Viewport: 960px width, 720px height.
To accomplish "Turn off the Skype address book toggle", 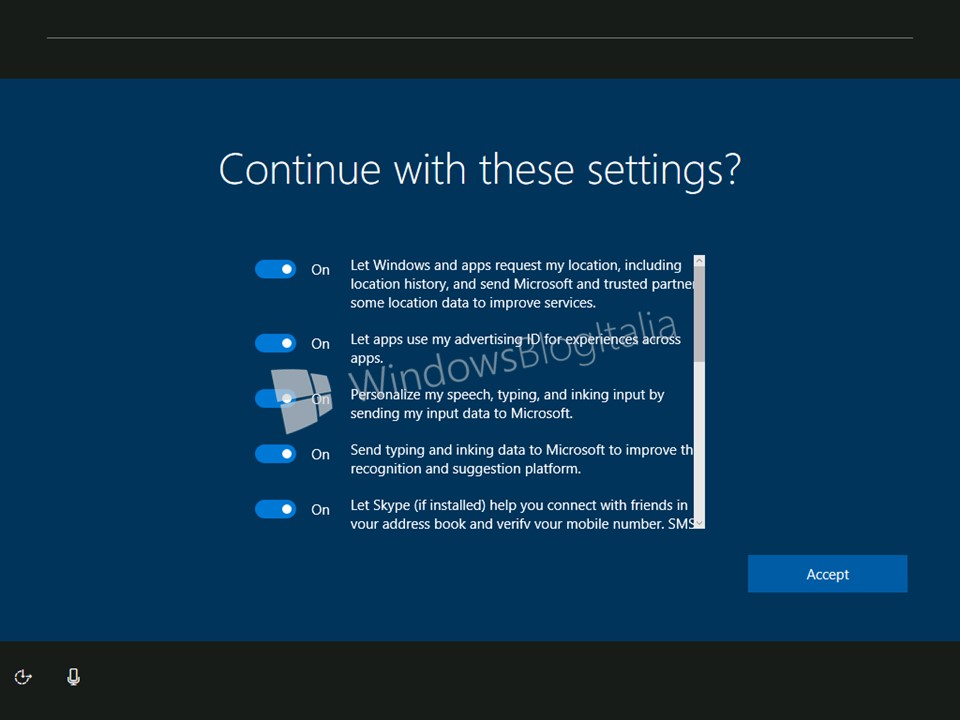I will [276, 509].
